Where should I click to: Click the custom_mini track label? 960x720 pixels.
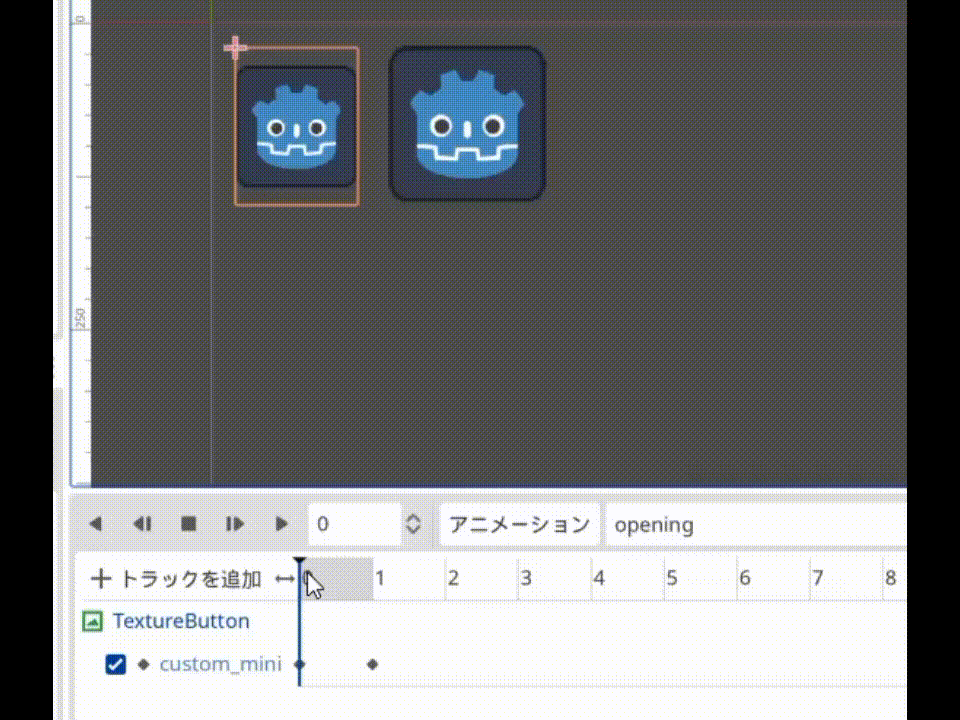tap(220, 664)
